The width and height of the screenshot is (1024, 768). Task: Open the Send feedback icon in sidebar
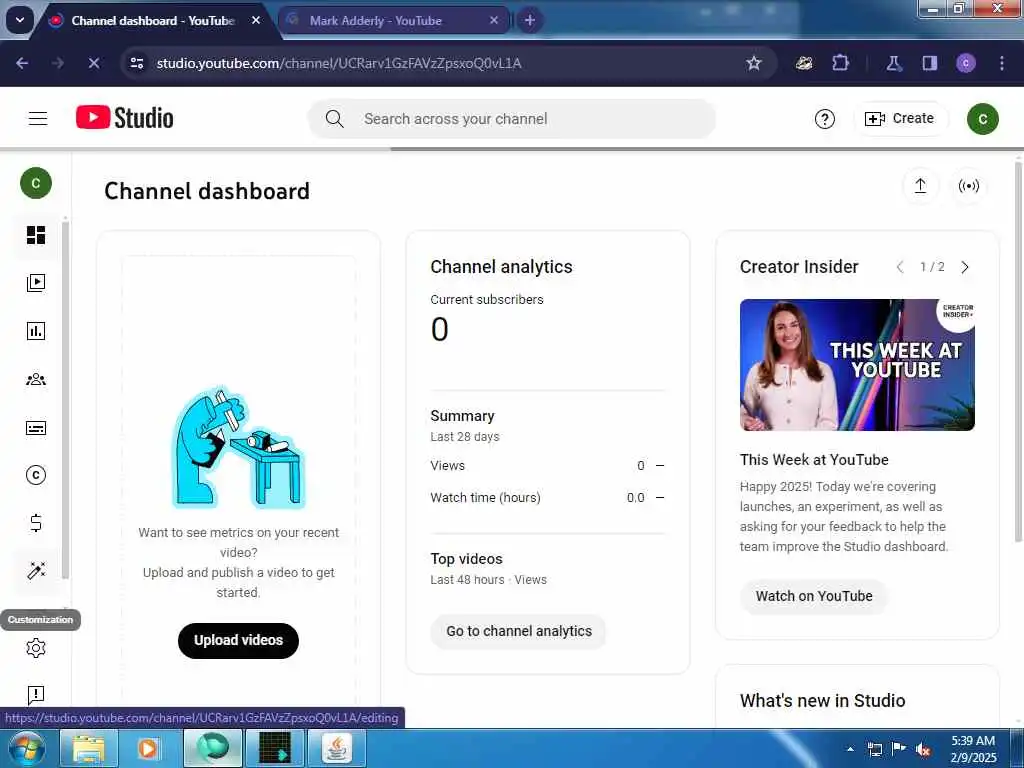point(36,695)
